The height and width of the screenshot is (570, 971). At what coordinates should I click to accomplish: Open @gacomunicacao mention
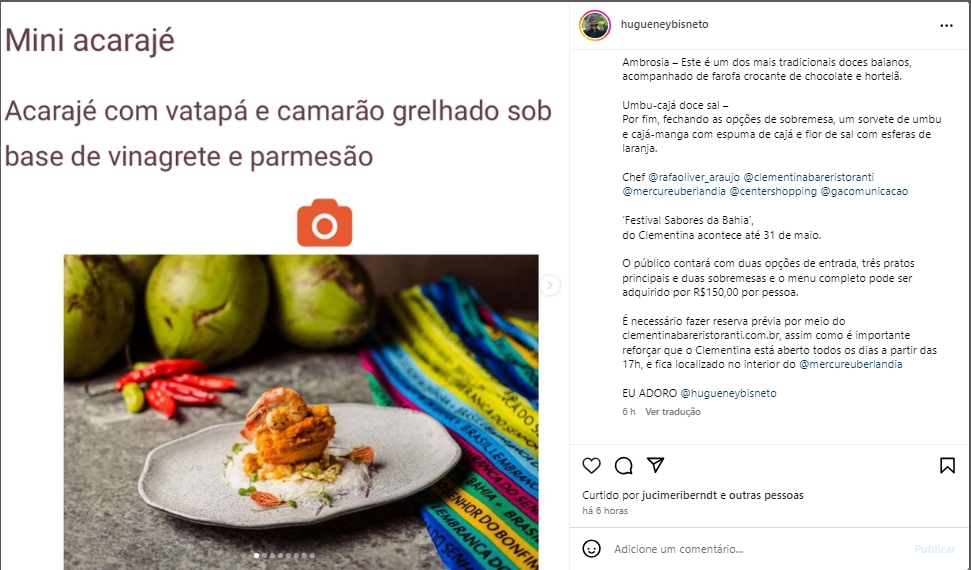click(864, 191)
